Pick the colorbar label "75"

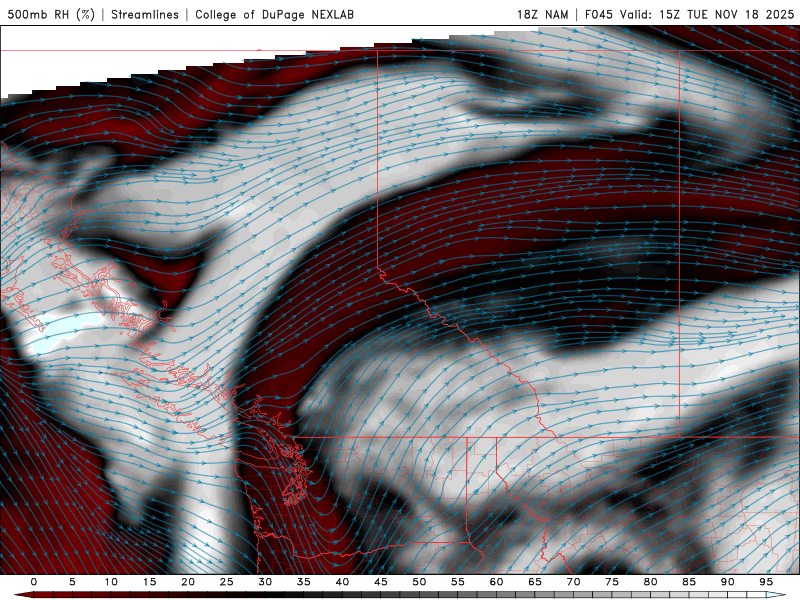[x=612, y=582]
